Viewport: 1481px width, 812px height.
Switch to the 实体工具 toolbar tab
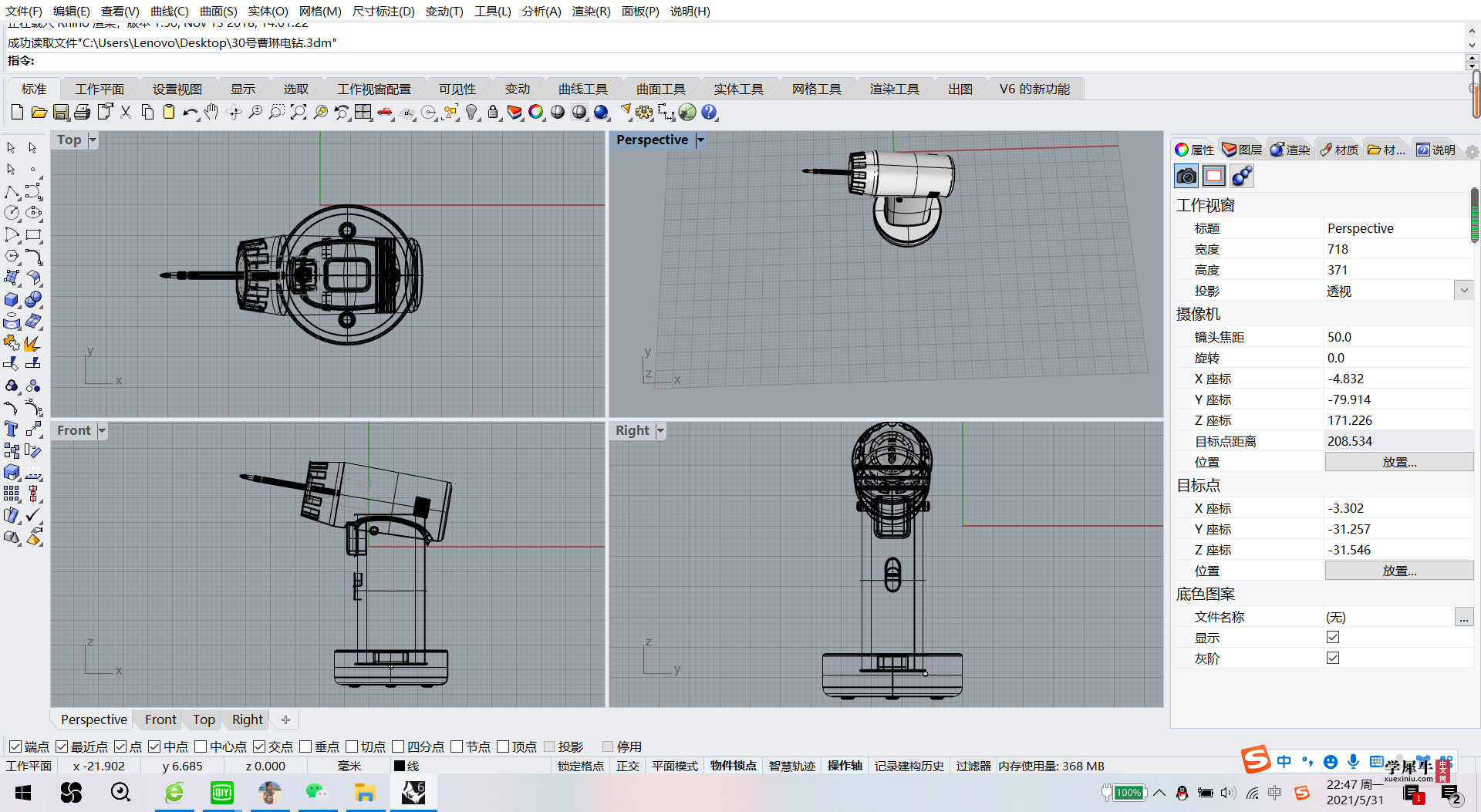(x=738, y=89)
